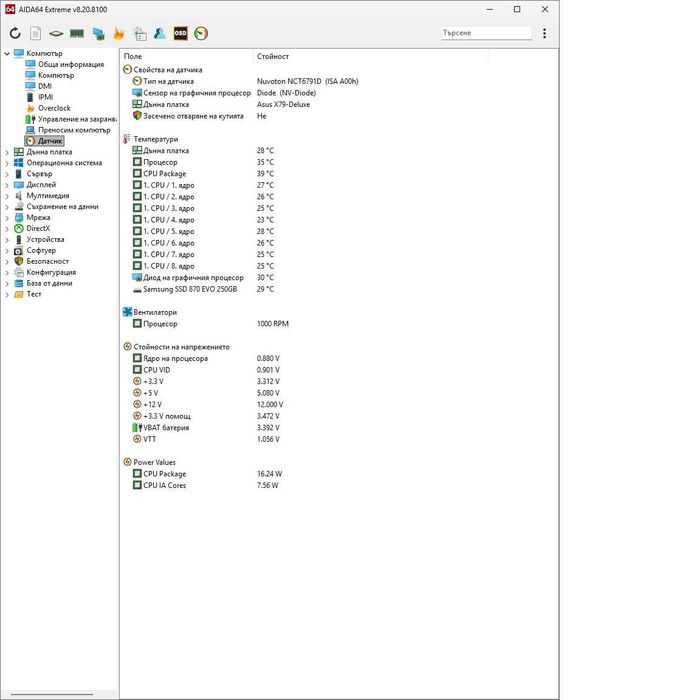Select the DMI tree item
Viewport: 700px width, 700px height.
[x=45, y=86]
